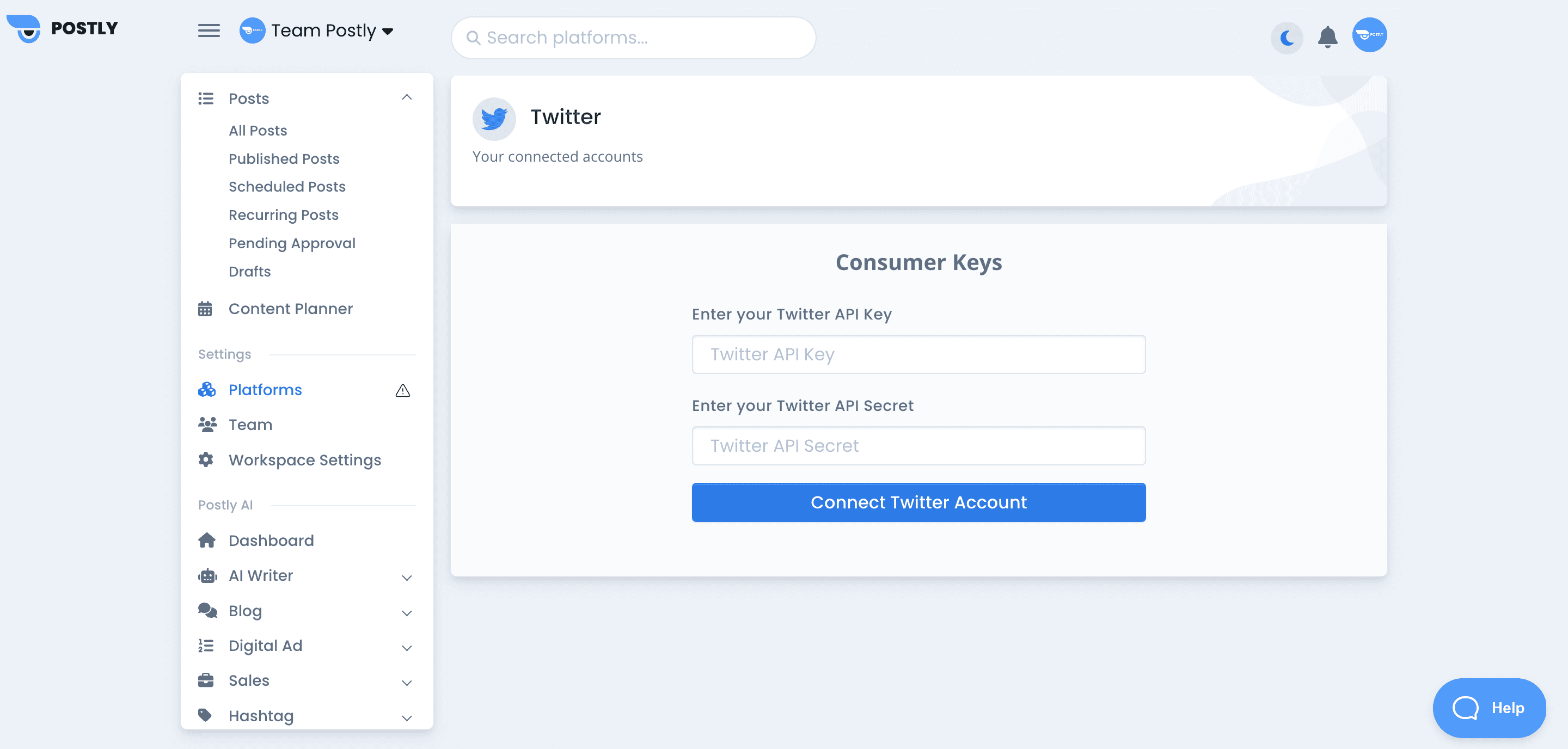1568x749 pixels.
Task: Click the Platforms warning triangle icon
Action: [402, 391]
